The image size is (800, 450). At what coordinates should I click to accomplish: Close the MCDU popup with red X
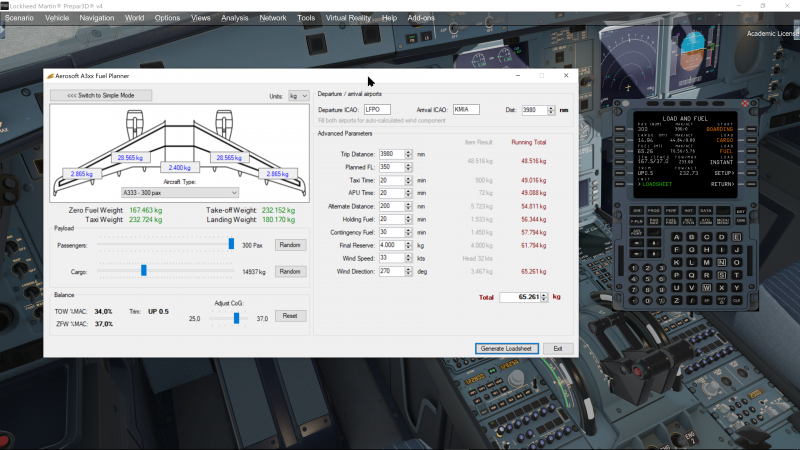745,104
